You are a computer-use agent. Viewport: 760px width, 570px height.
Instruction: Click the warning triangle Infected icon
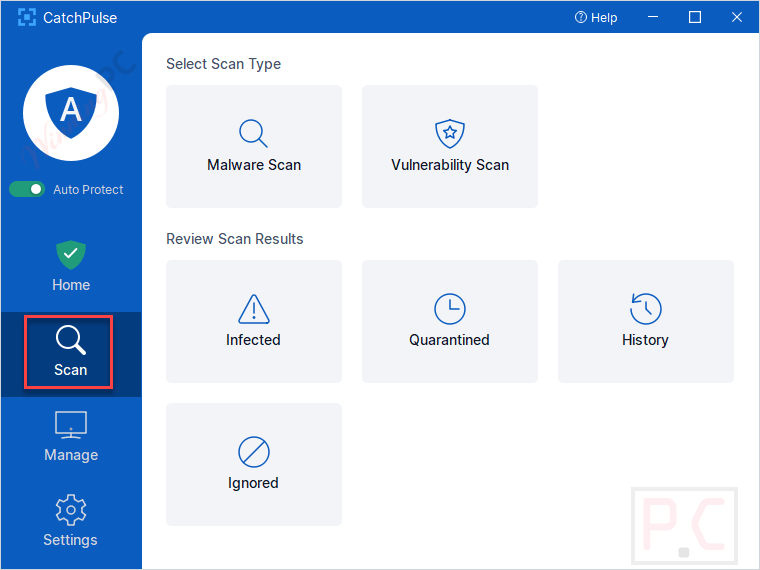tap(254, 309)
